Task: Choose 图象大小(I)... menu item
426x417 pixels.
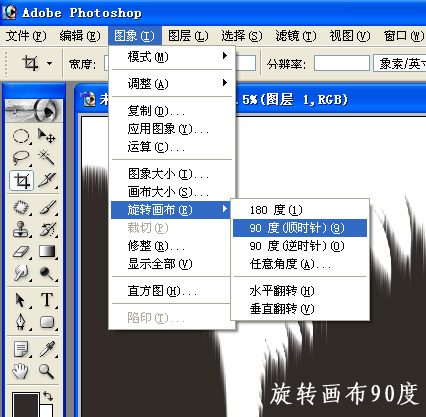Action: [x=172, y=174]
